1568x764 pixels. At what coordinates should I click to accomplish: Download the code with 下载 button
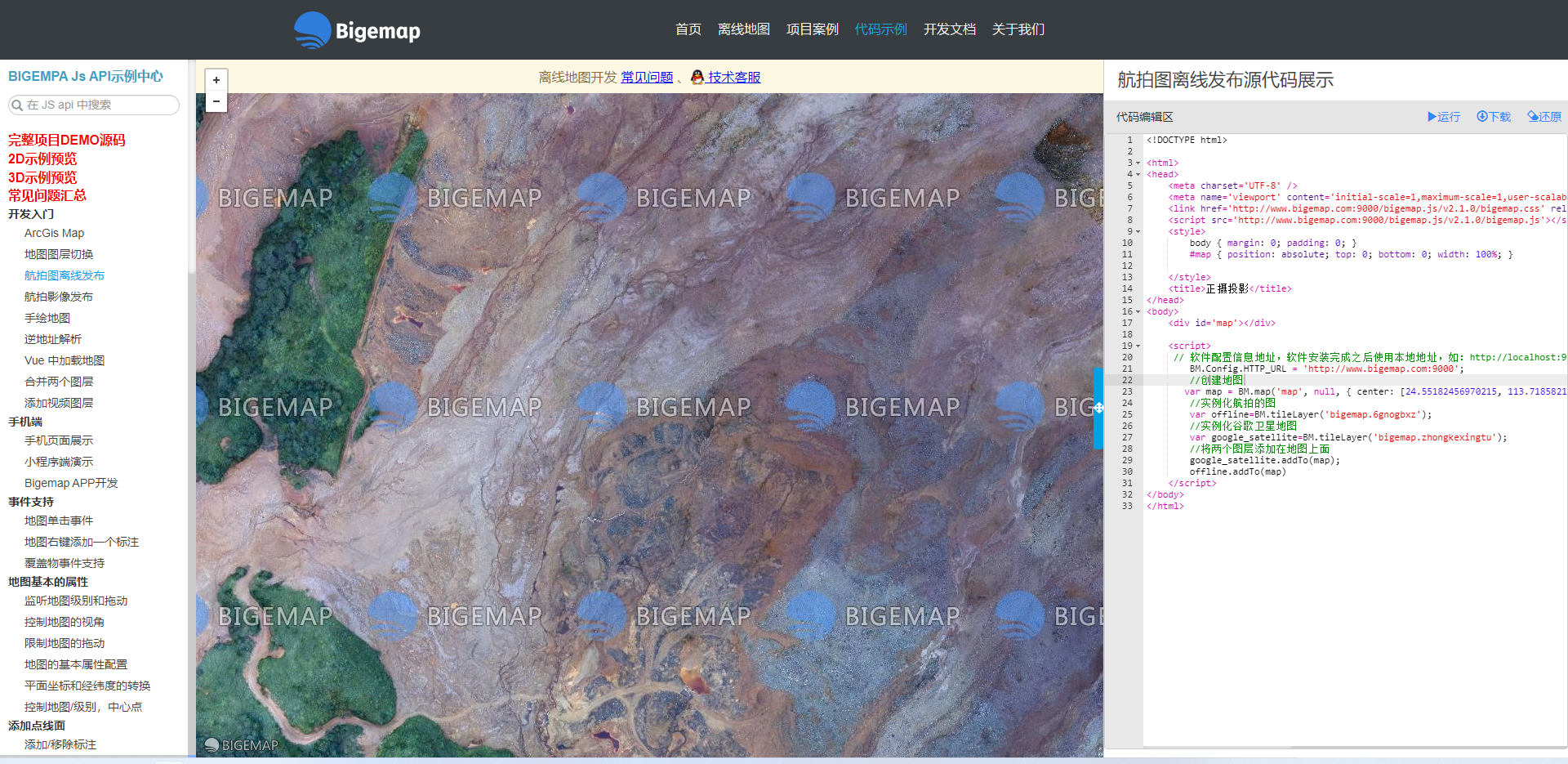pyautogui.click(x=1494, y=117)
